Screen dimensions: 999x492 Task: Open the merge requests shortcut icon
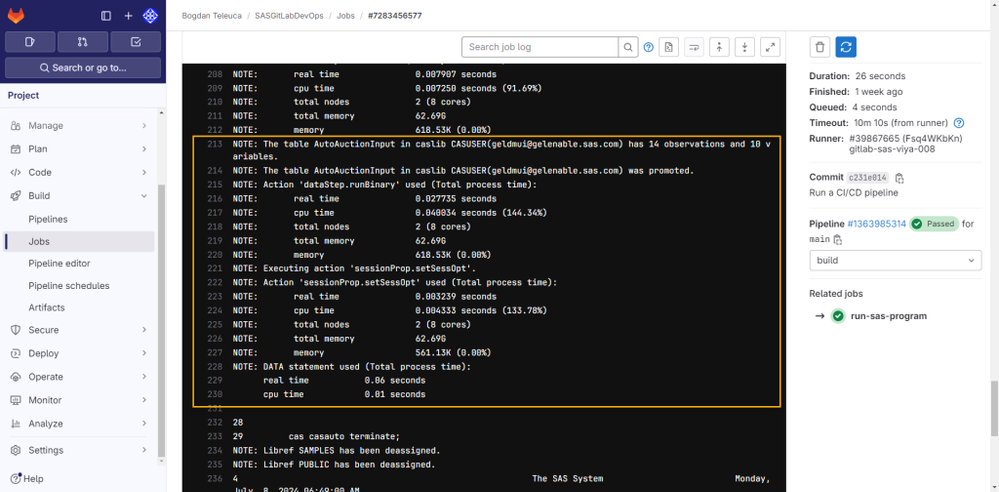coord(82,42)
